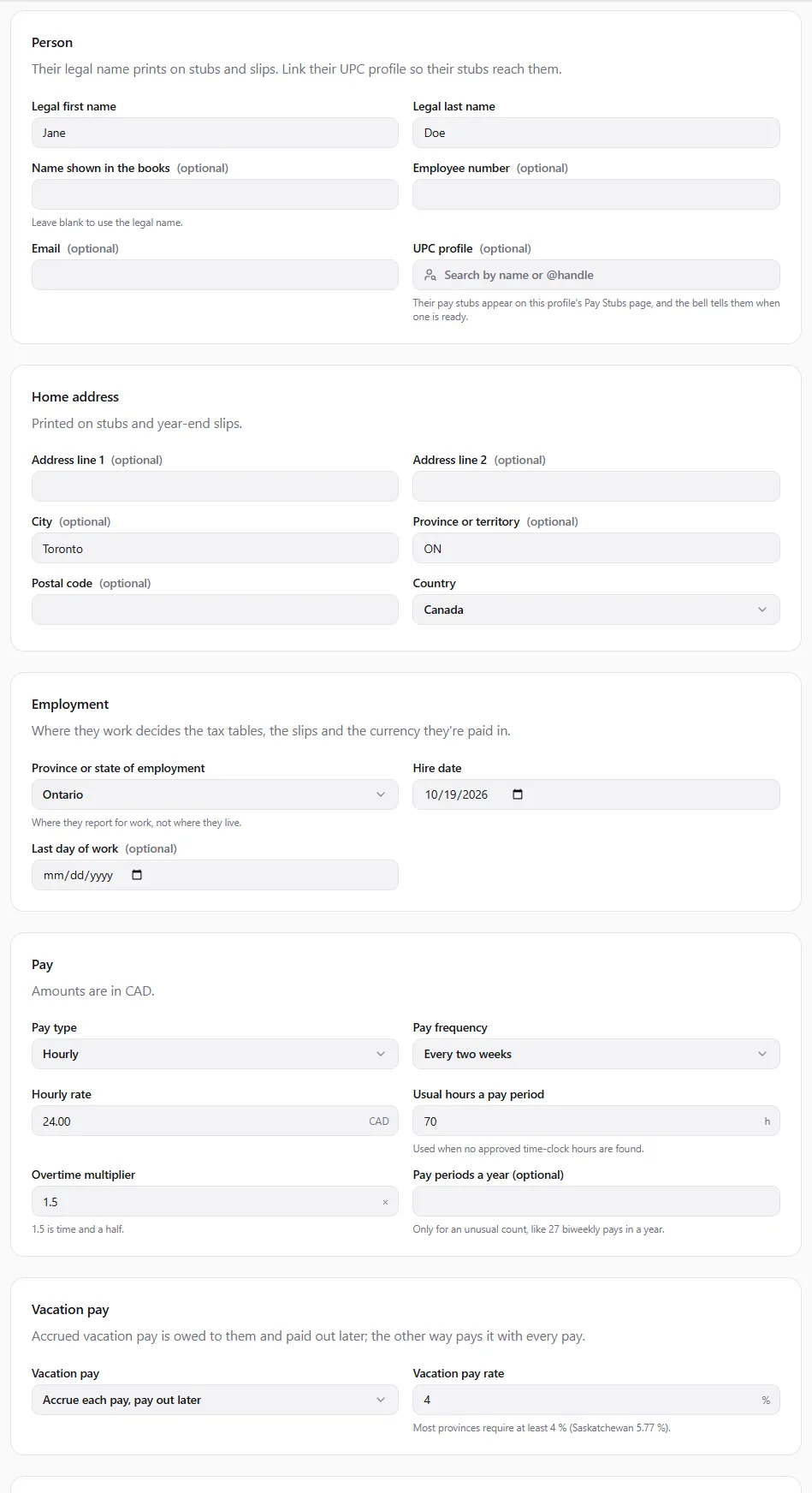Click the UPC profile person search icon

coord(430,275)
